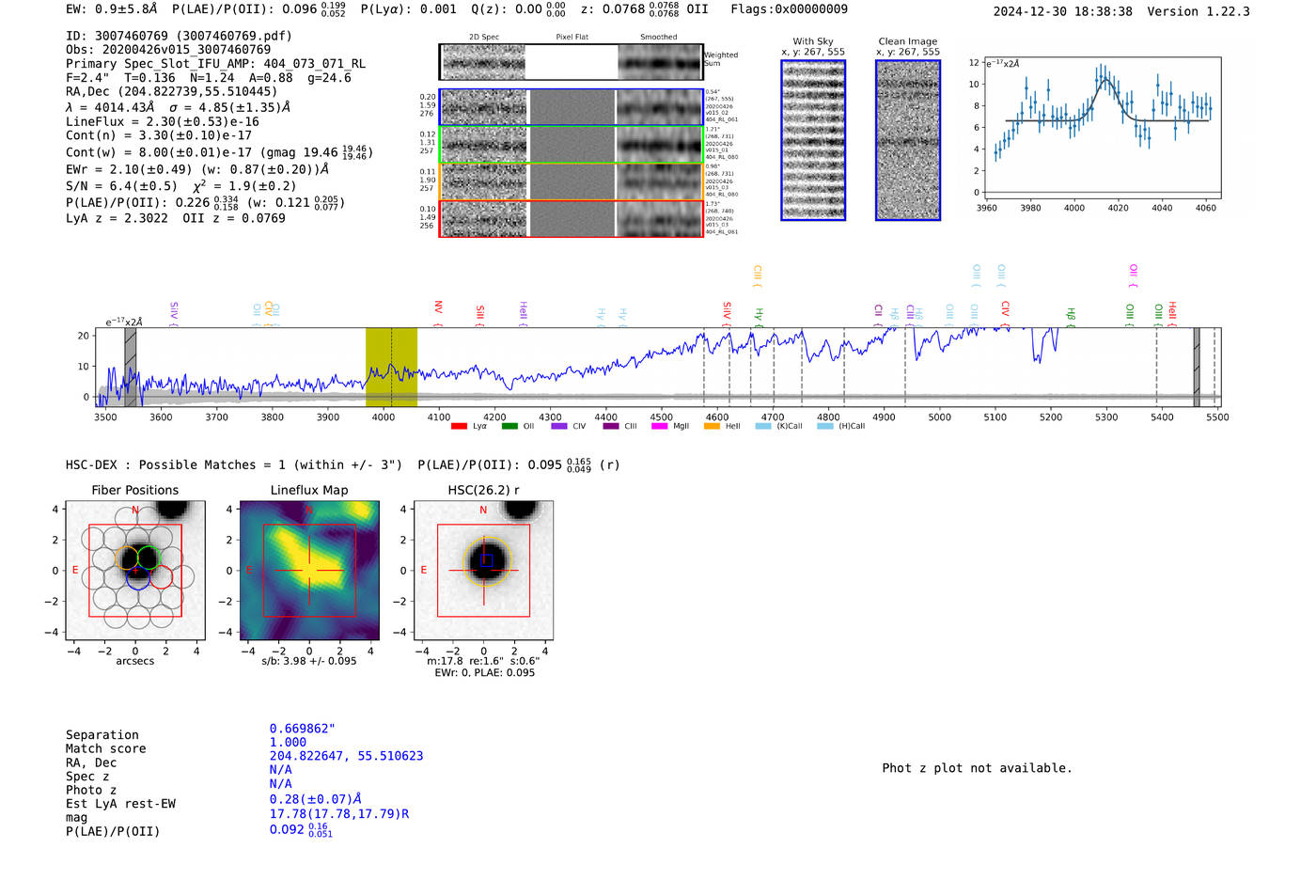
Task: Click the catalog RA, Dec 204.822647, 55.510623
Action: click(x=346, y=756)
